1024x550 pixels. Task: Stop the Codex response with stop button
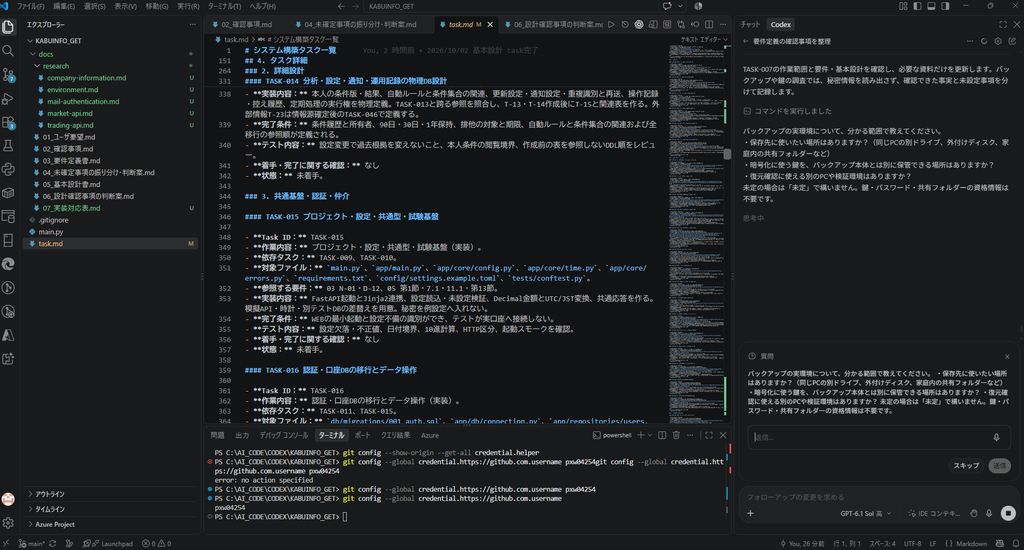pyautogui.click(x=1008, y=513)
